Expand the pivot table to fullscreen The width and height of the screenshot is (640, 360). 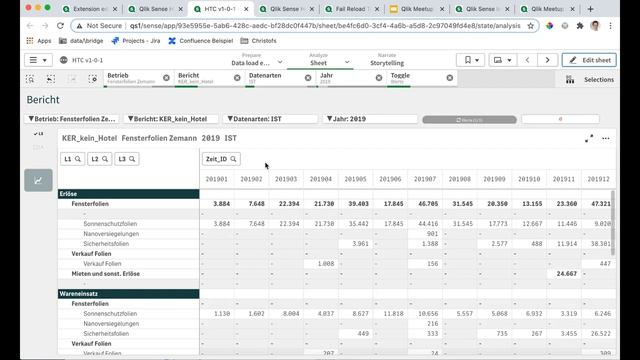click(589, 139)
